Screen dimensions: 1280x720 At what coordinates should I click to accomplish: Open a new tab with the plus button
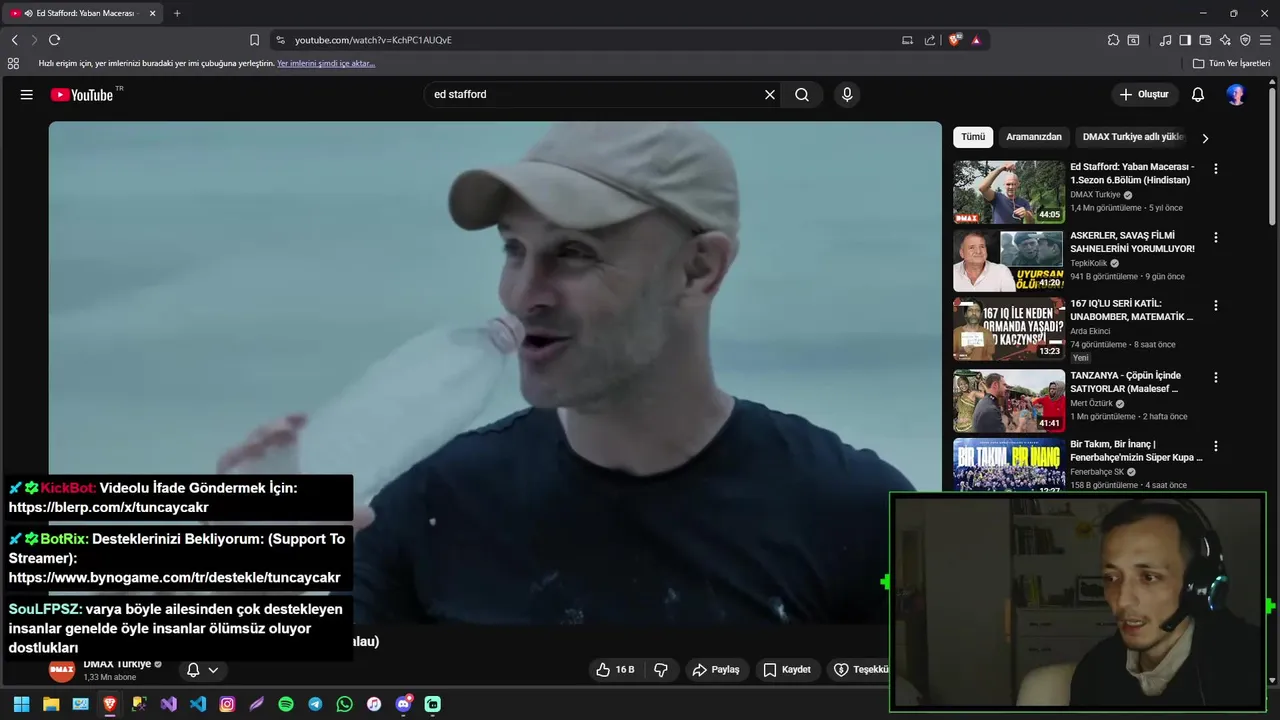[177, 13]
